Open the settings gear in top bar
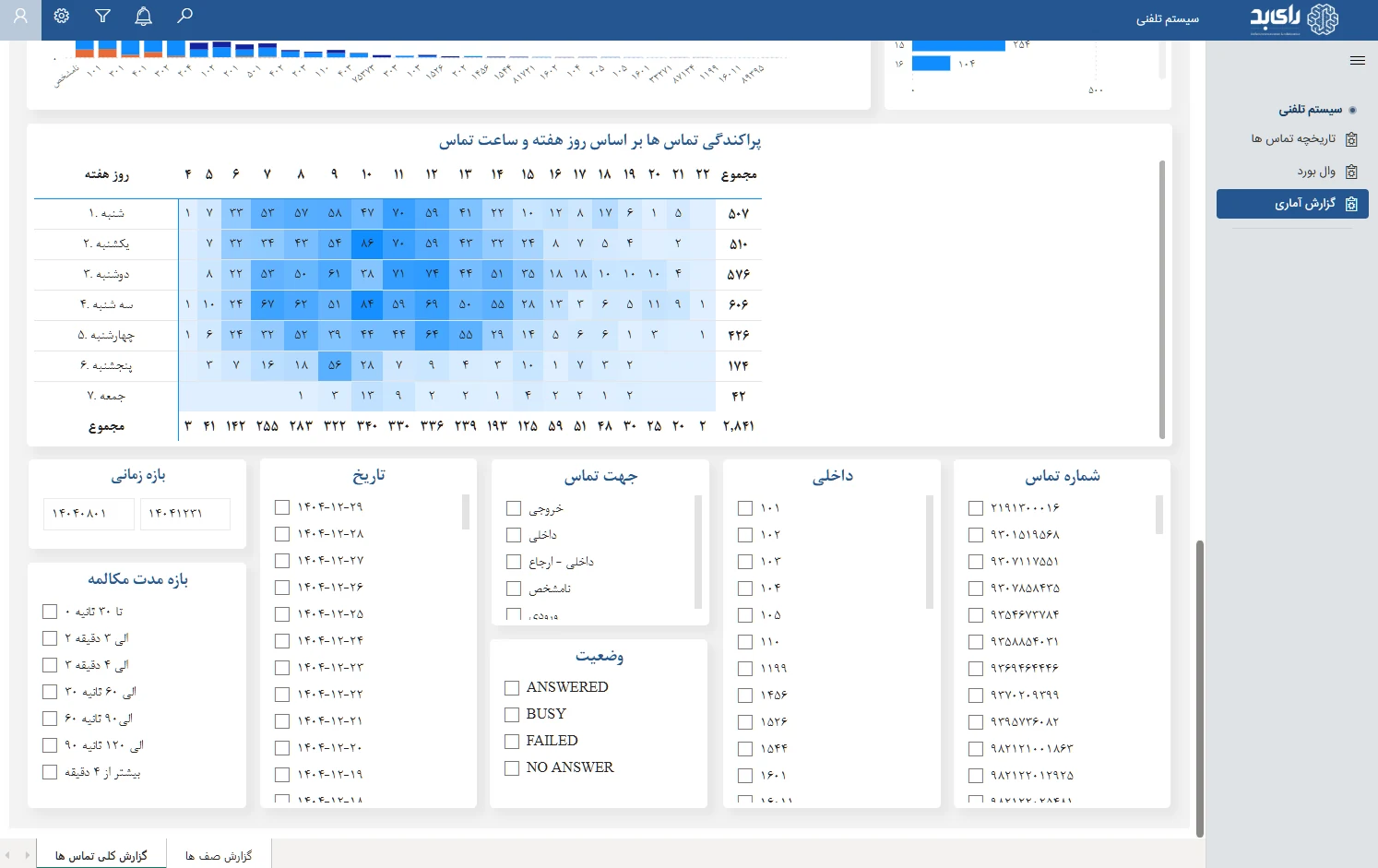The image size is (1378, 868). [x=62, y=16]
